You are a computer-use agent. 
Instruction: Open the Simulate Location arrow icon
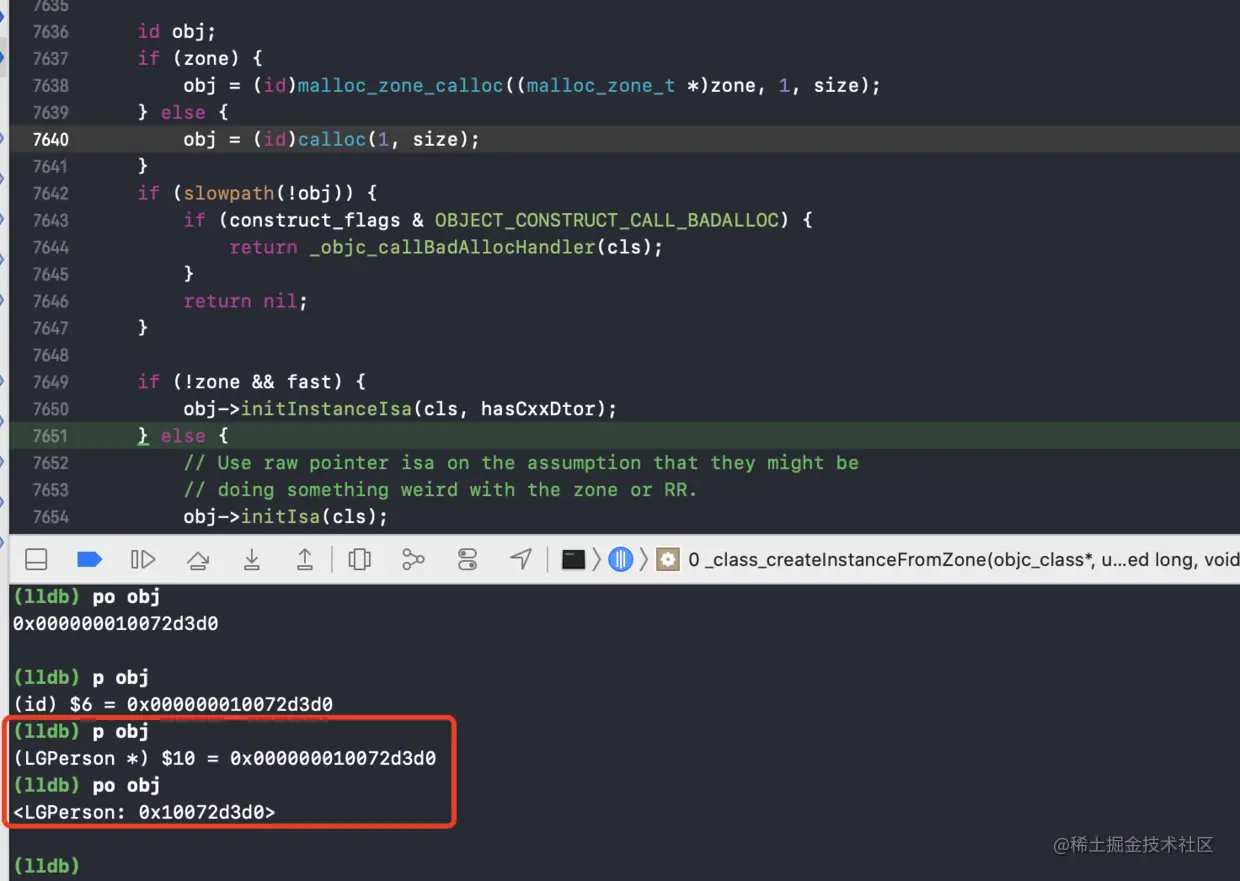pos(521,559)
